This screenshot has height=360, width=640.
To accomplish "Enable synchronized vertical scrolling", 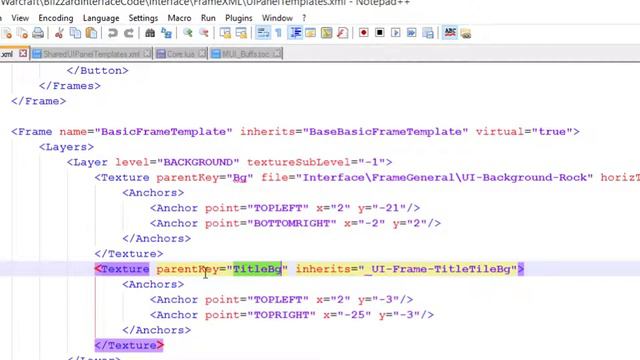I will pos(225,33).
